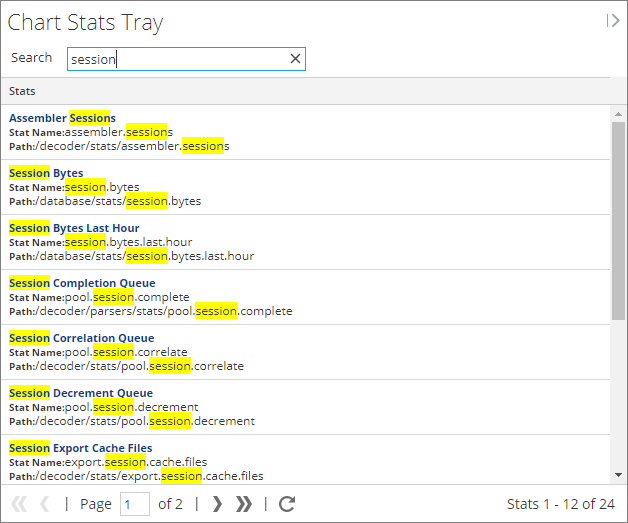Jump to the last page of stats
Viewport: 628px width, 523px height.
244,504
